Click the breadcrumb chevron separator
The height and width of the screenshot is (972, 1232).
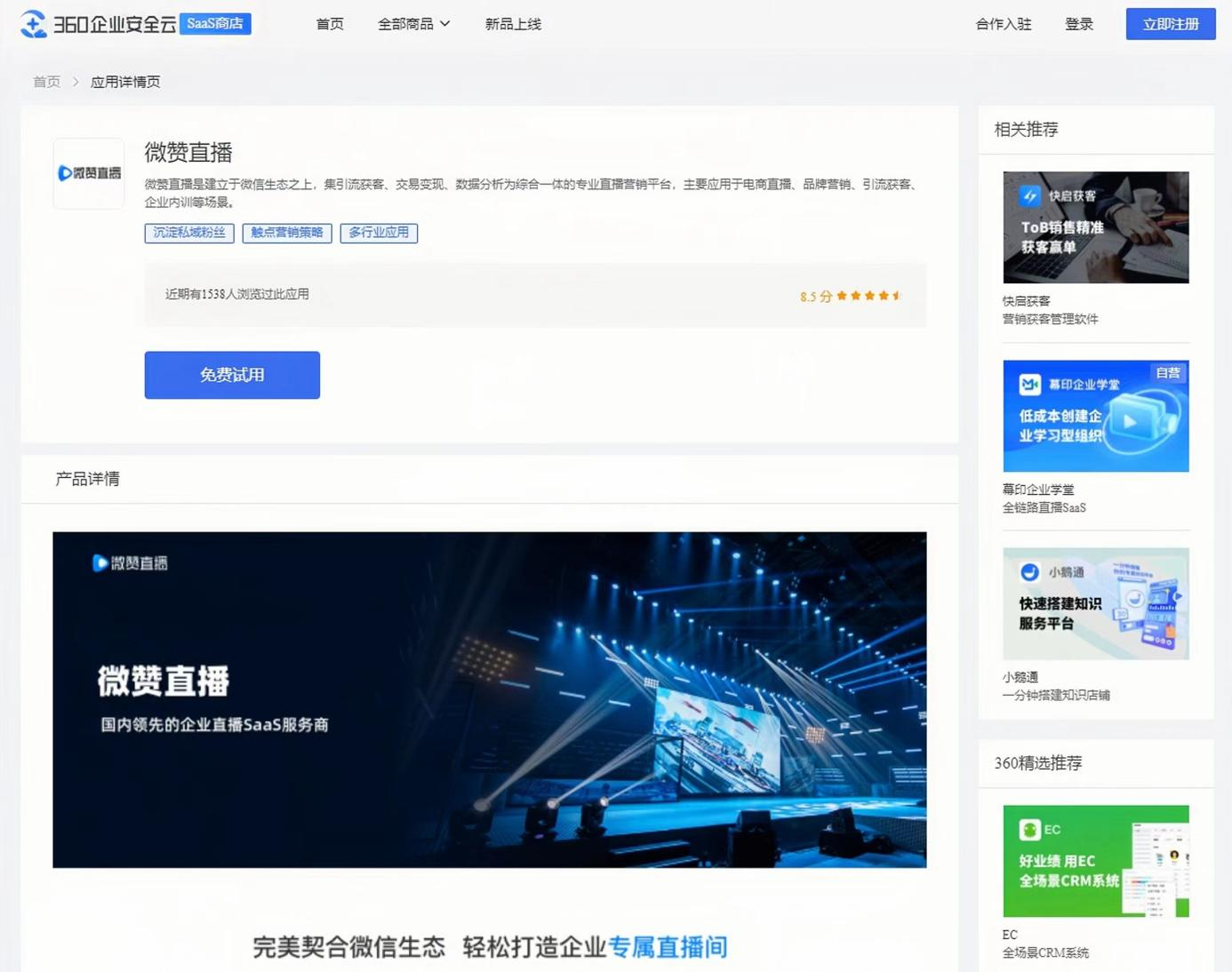click(76, 82)
